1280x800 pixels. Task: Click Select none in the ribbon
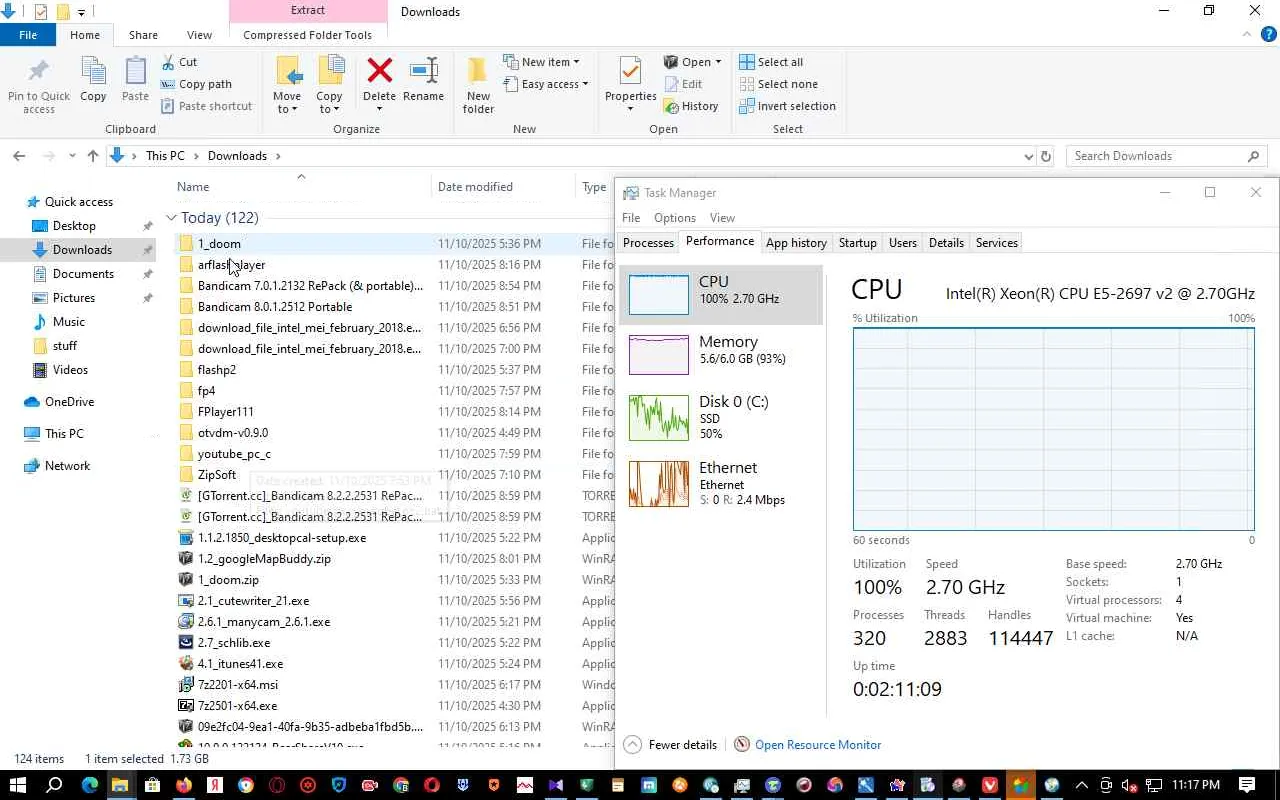click(778, 84)
